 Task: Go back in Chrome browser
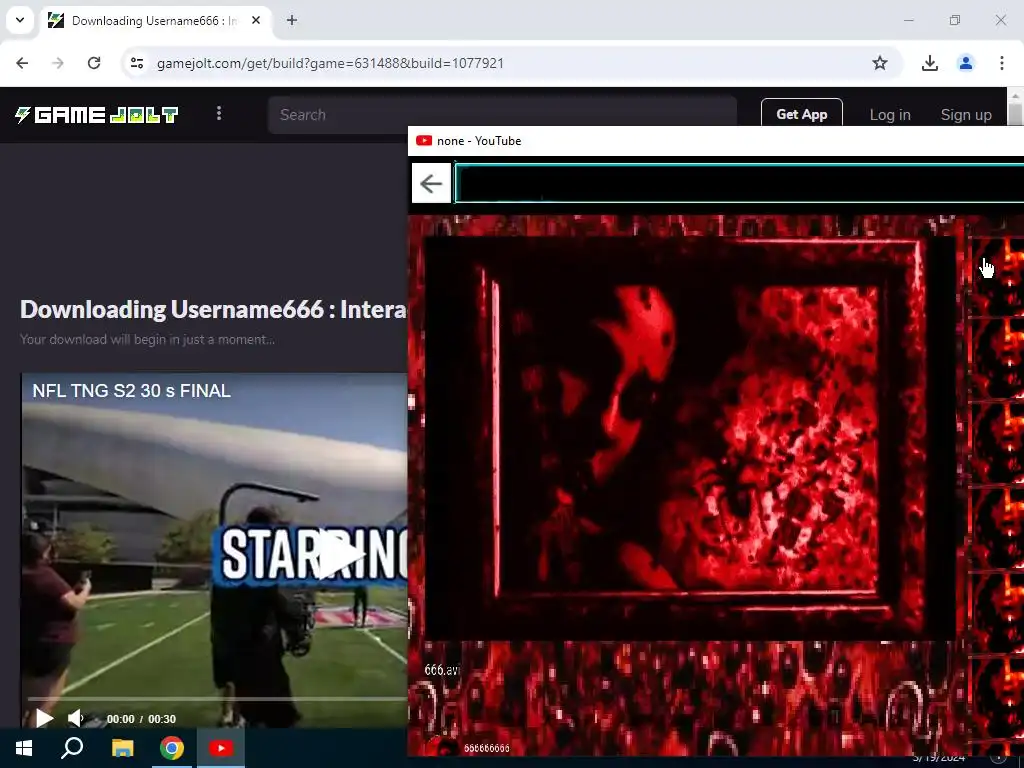point(22,63)
